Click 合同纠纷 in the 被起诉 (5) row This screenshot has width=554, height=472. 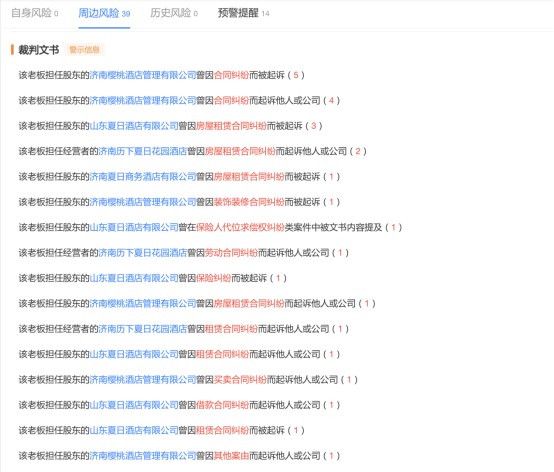tap(231, 75)
